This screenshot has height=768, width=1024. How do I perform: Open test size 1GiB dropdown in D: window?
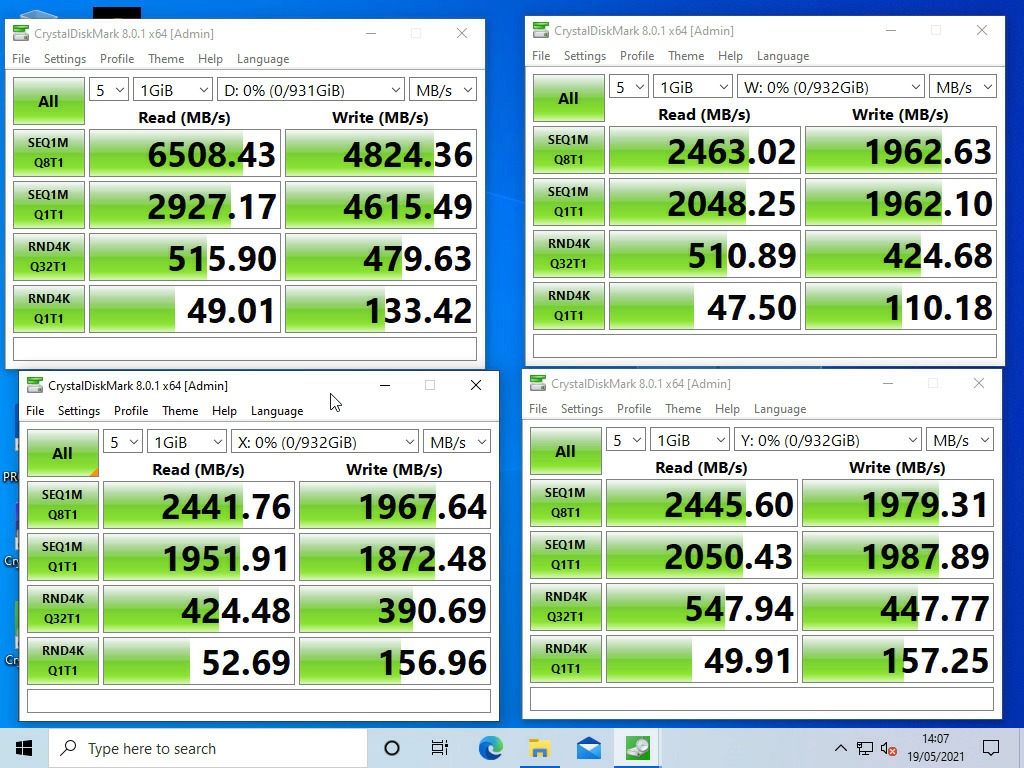(172, 89)
